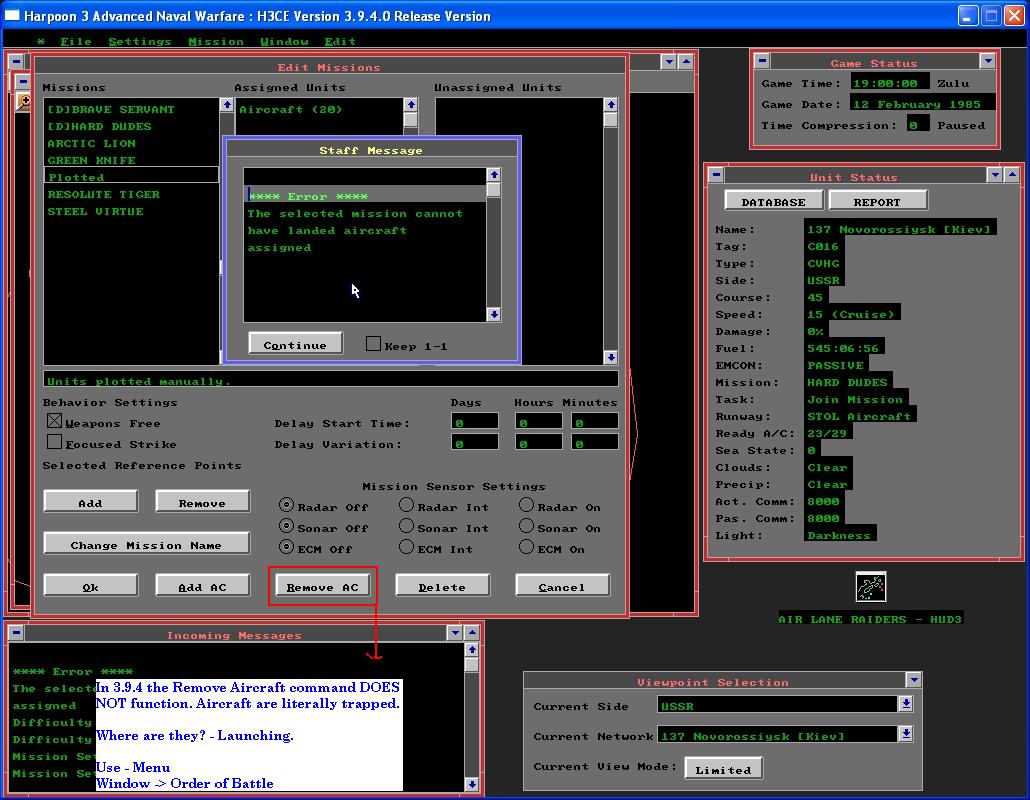Select Sonar Int radio button
This screenshot has width=1030, height=800.
click(x=407, y=525)
